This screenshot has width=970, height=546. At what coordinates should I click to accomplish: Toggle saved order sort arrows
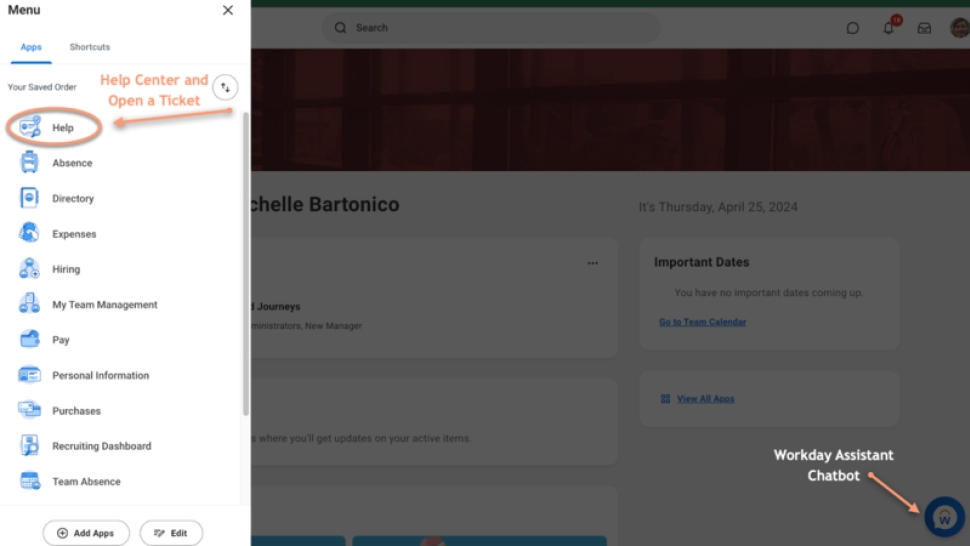pyautogui.click(x=225, y=87)
